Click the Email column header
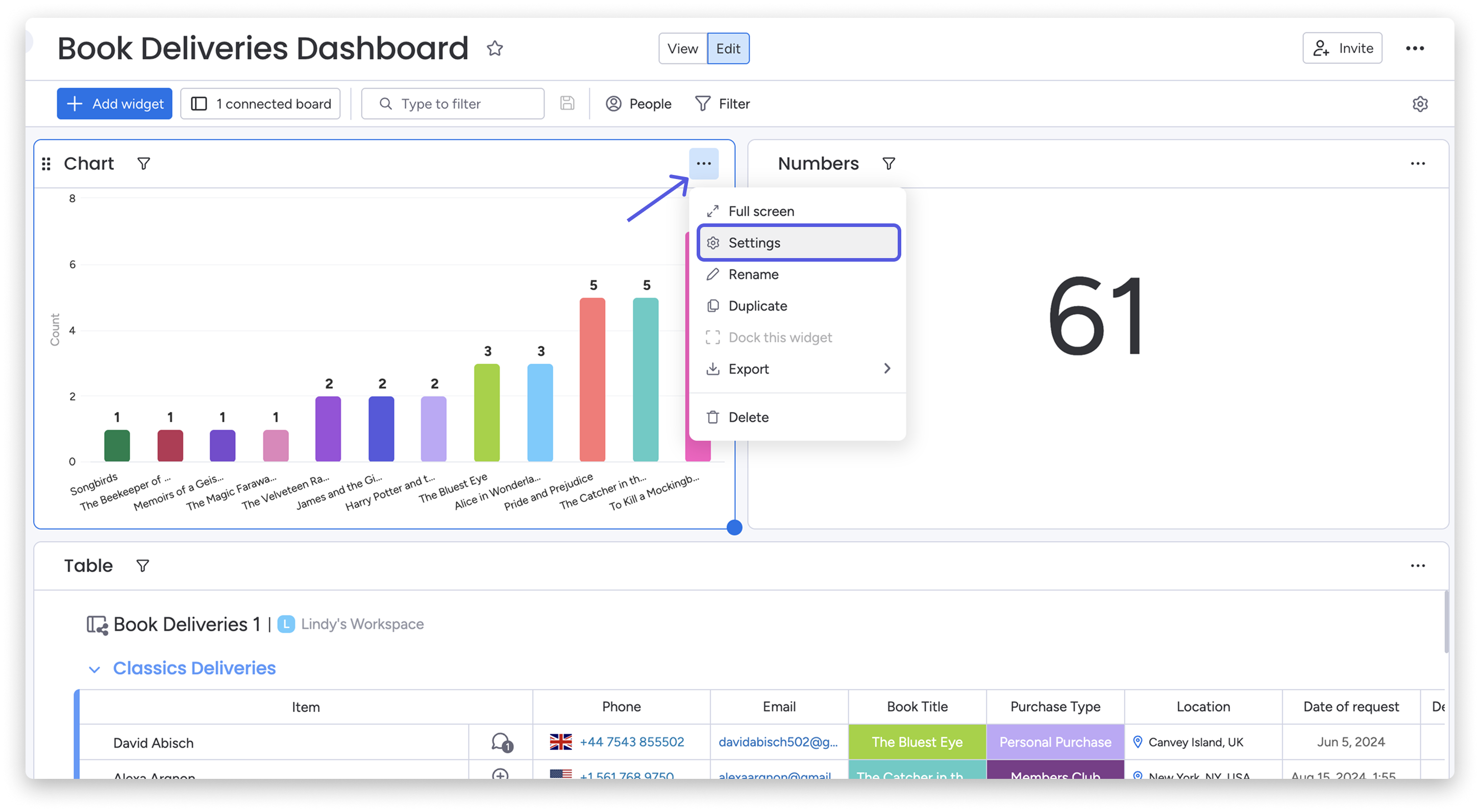Viewport: 1480px width, 812px height. pyautogui.click(x=779, y=707)
